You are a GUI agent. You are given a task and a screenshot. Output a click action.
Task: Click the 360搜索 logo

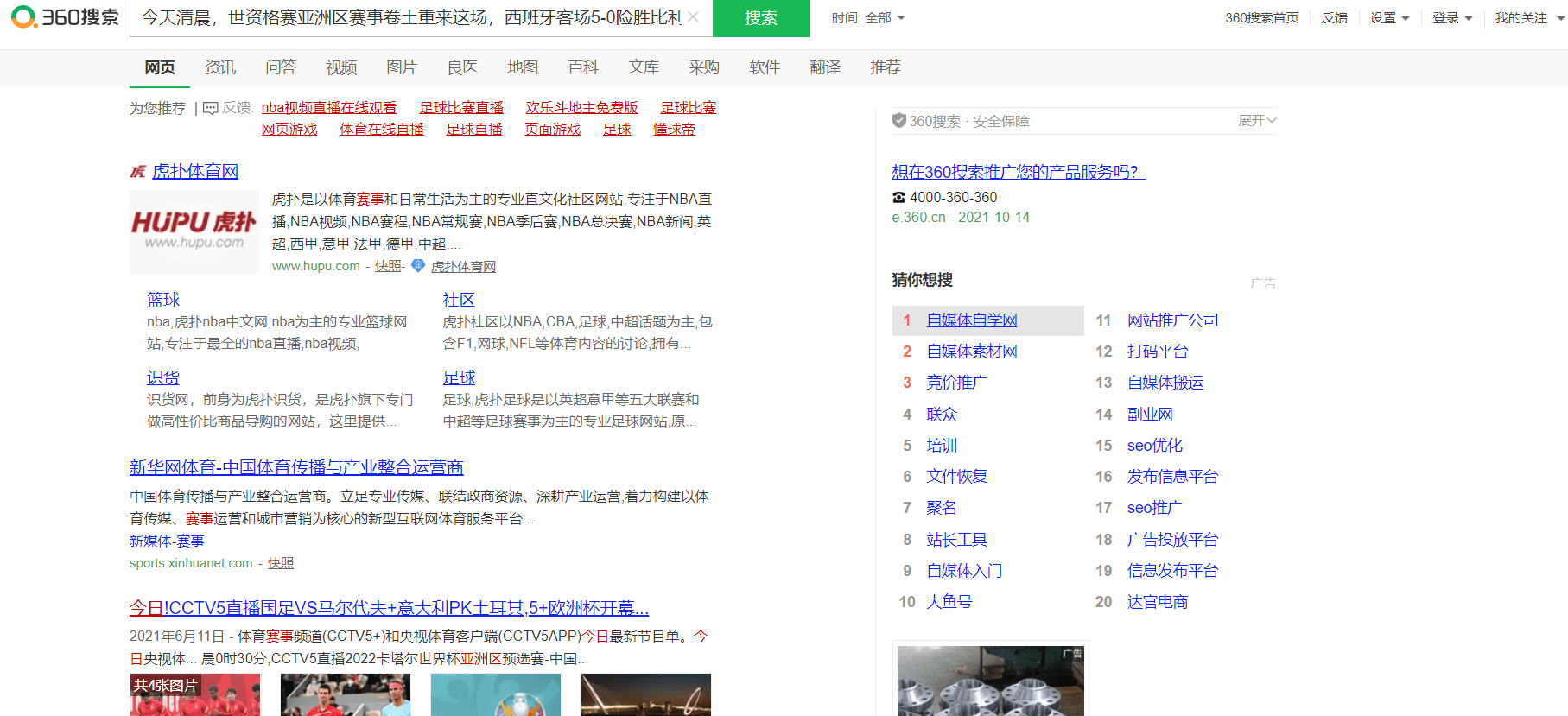click(65, 17)
